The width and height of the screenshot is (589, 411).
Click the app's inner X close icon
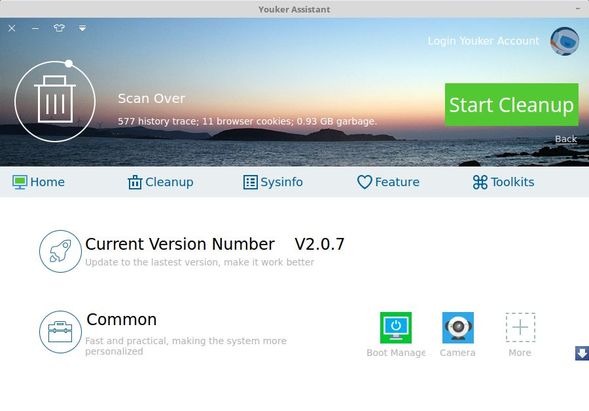(12, 28)
